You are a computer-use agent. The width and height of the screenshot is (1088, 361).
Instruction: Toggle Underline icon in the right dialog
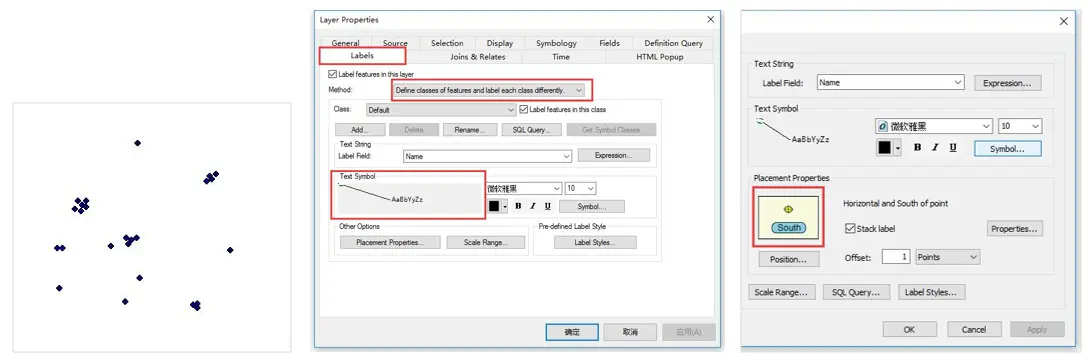953,148
